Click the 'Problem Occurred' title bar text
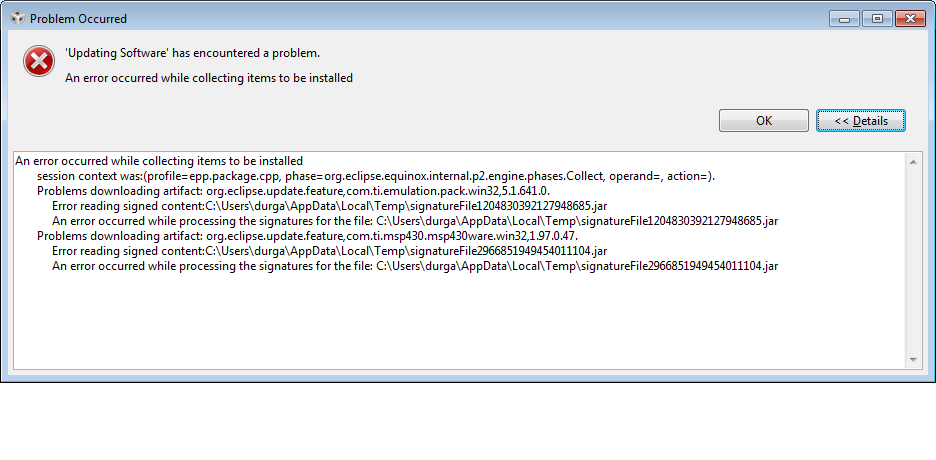This screenshot has height=460, width=936. 78,19
